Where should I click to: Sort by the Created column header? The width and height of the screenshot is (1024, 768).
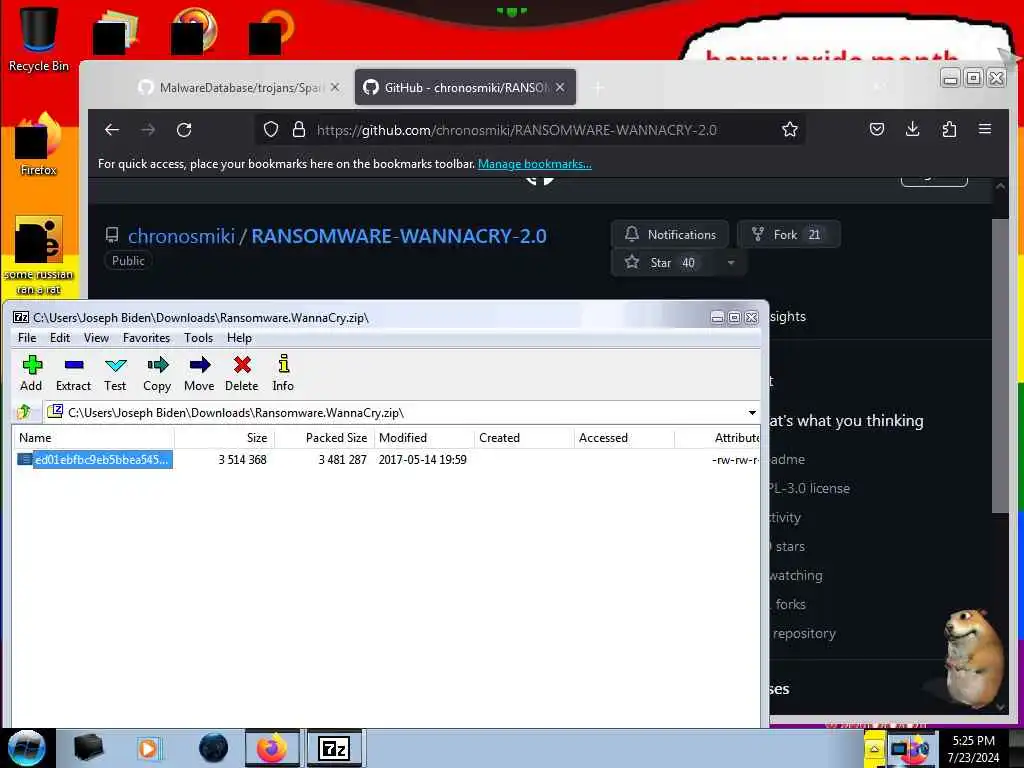tap(524, 438)
